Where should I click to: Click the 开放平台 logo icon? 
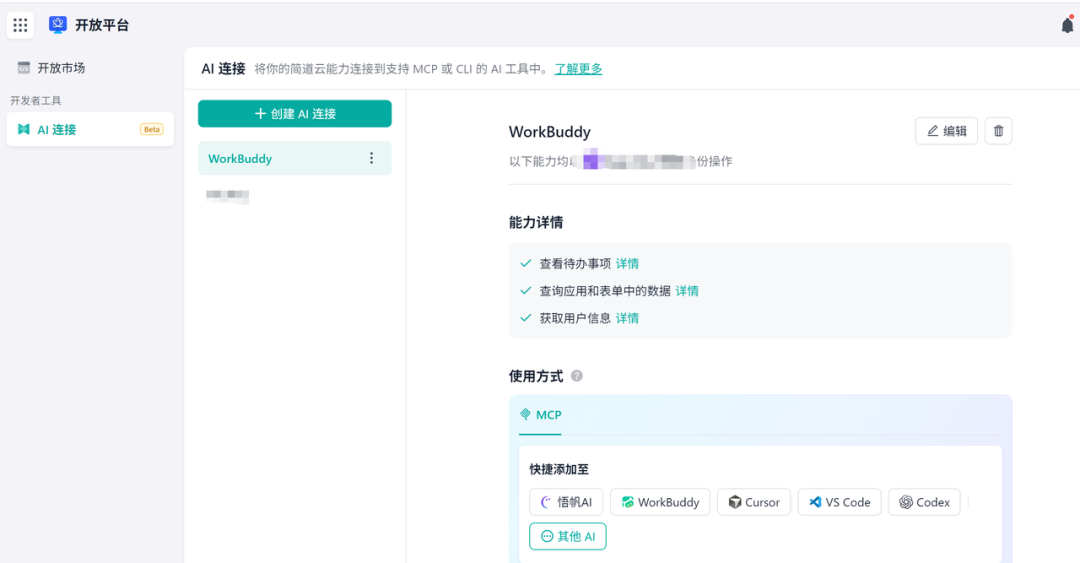point(58,25)
